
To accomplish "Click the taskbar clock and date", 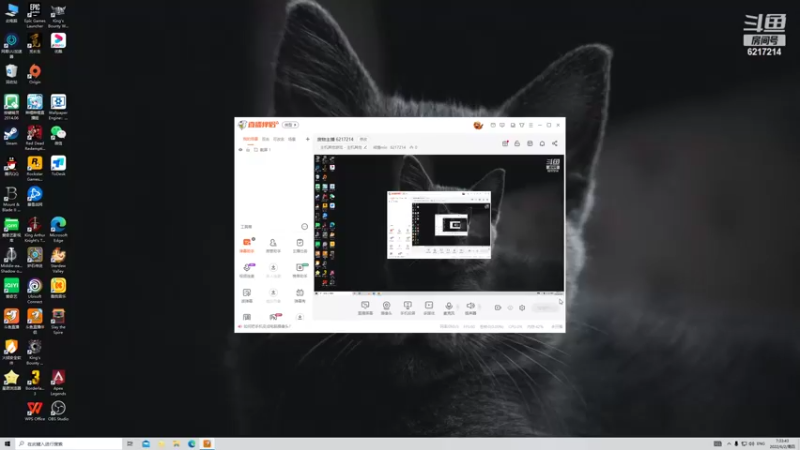I will [x=782, y=444].
